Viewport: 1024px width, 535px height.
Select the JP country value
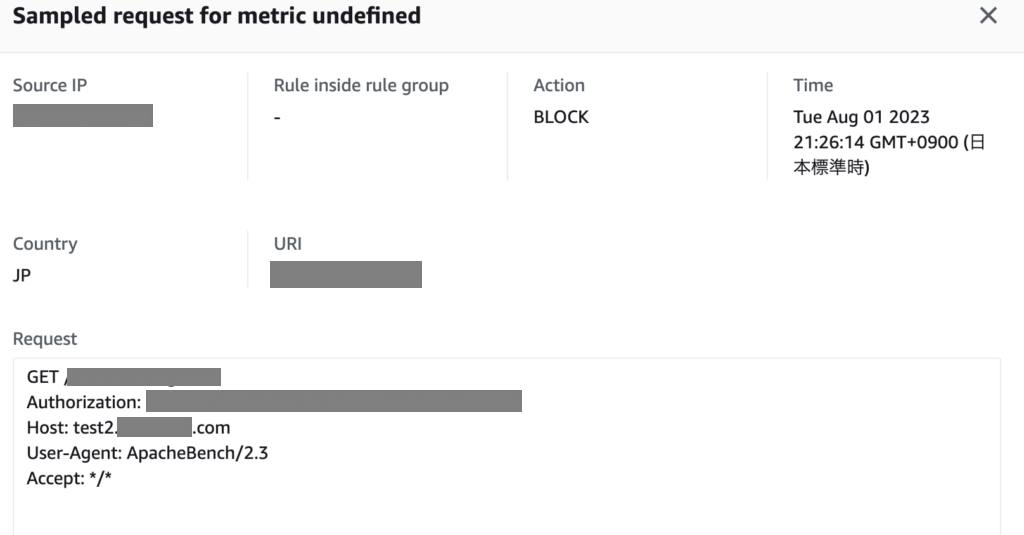(x=22, y=275)
